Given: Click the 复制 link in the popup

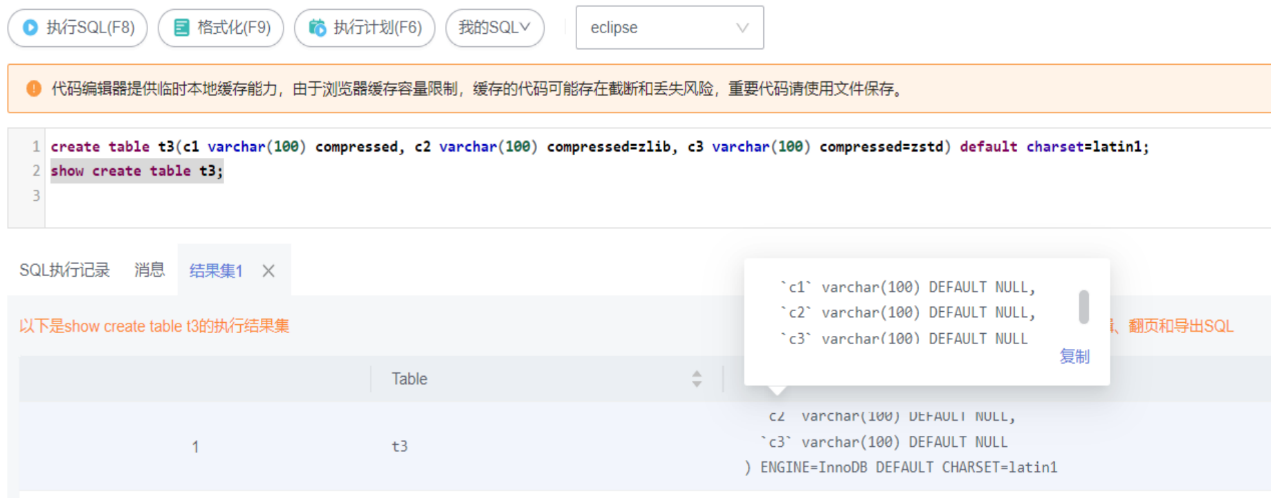Looking at the screenshot, I should pos(1074,357).
